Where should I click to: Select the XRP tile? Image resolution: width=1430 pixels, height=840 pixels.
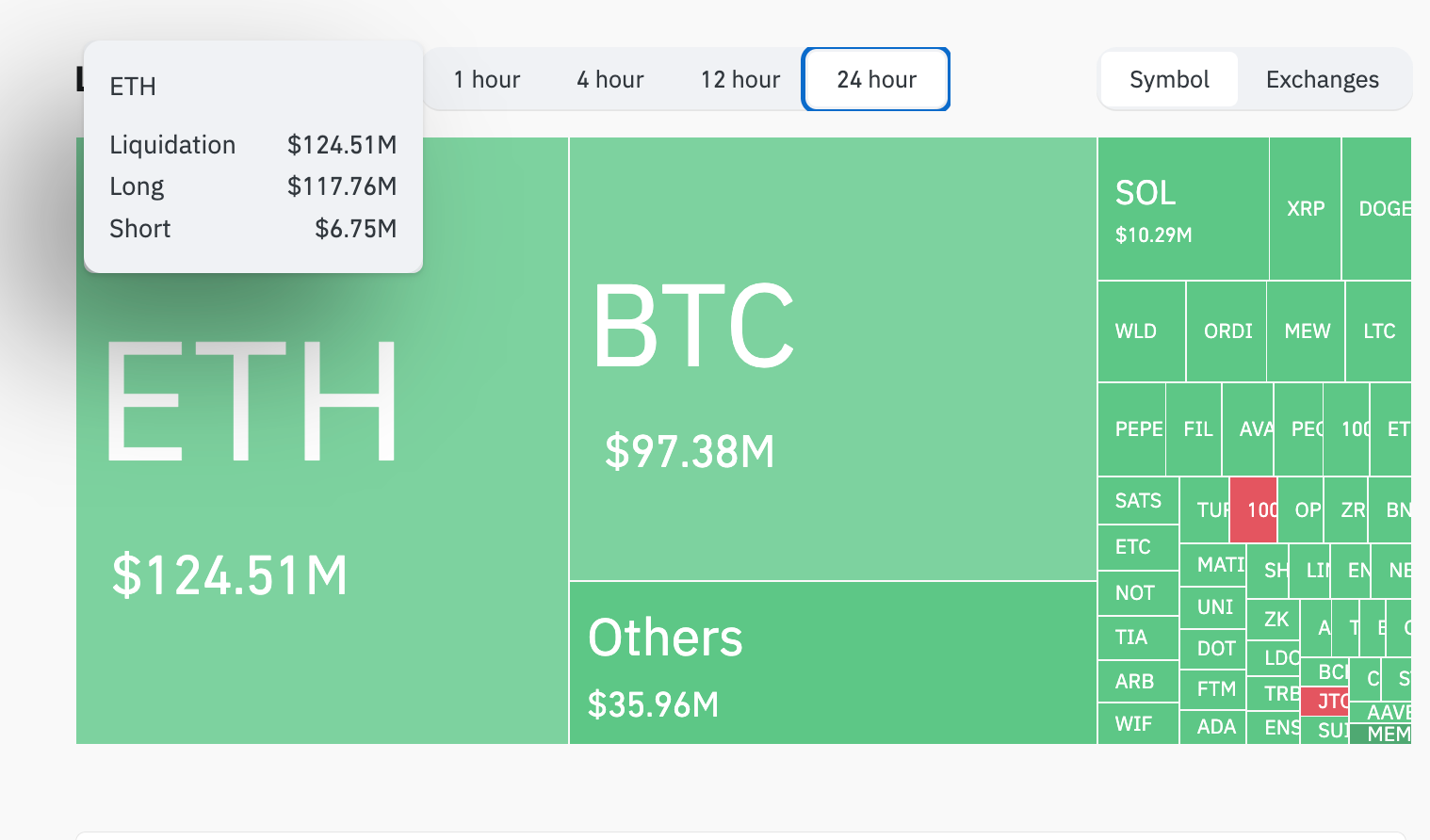1306,209
